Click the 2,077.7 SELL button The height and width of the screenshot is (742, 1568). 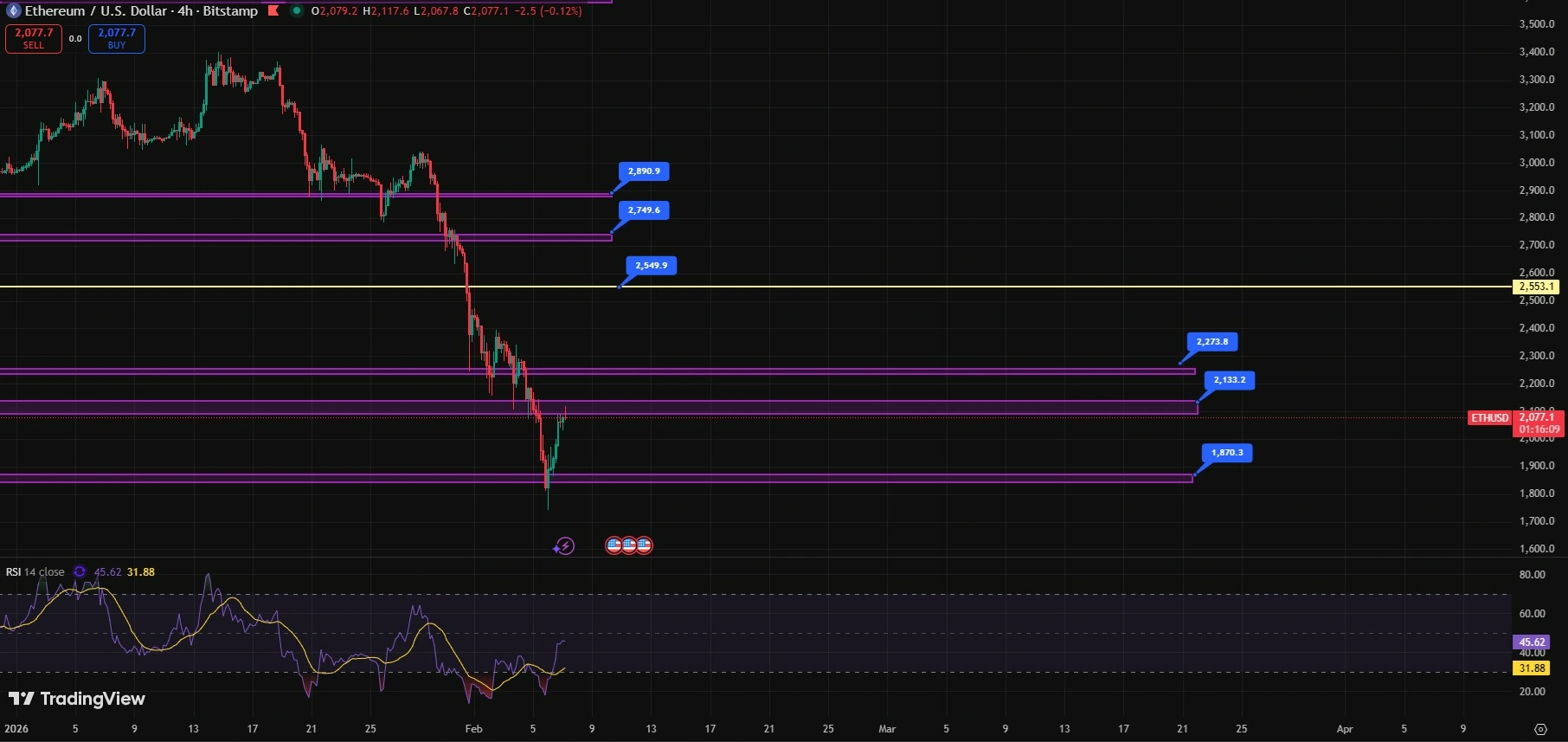coord(34,39)
